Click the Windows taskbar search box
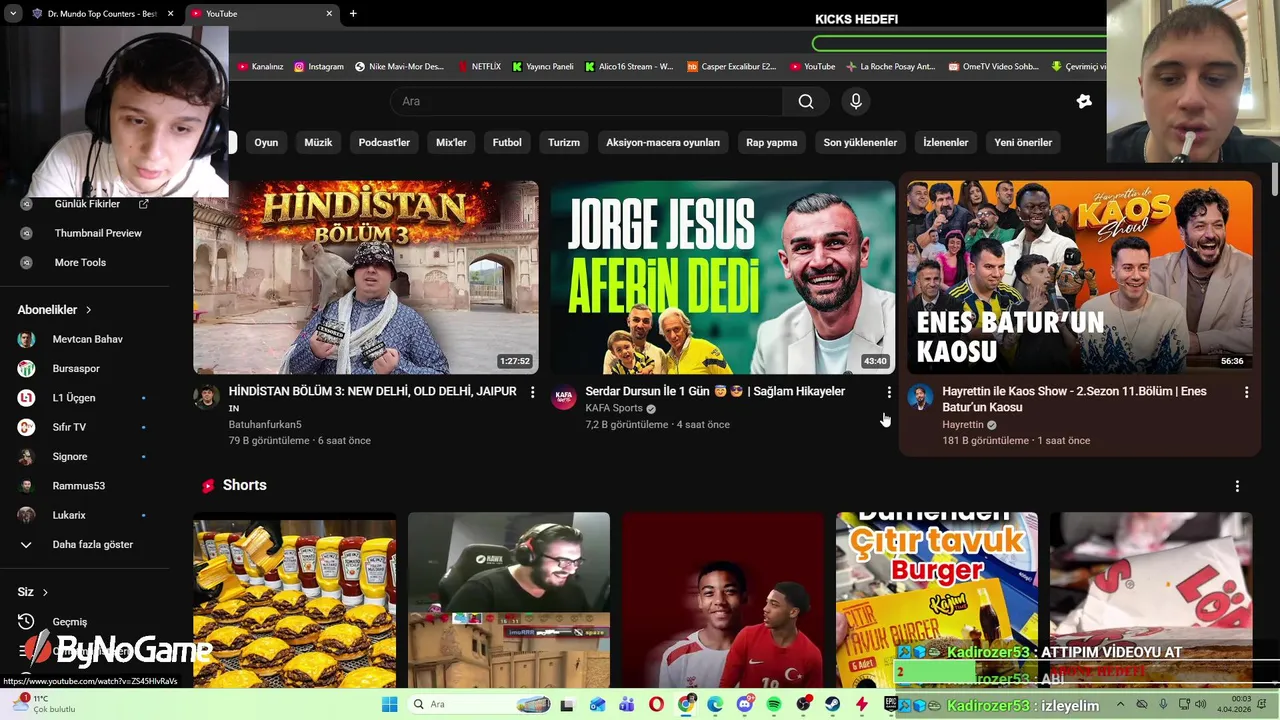This screenshot has height=720, width=1280. click(x=478, y=704)
